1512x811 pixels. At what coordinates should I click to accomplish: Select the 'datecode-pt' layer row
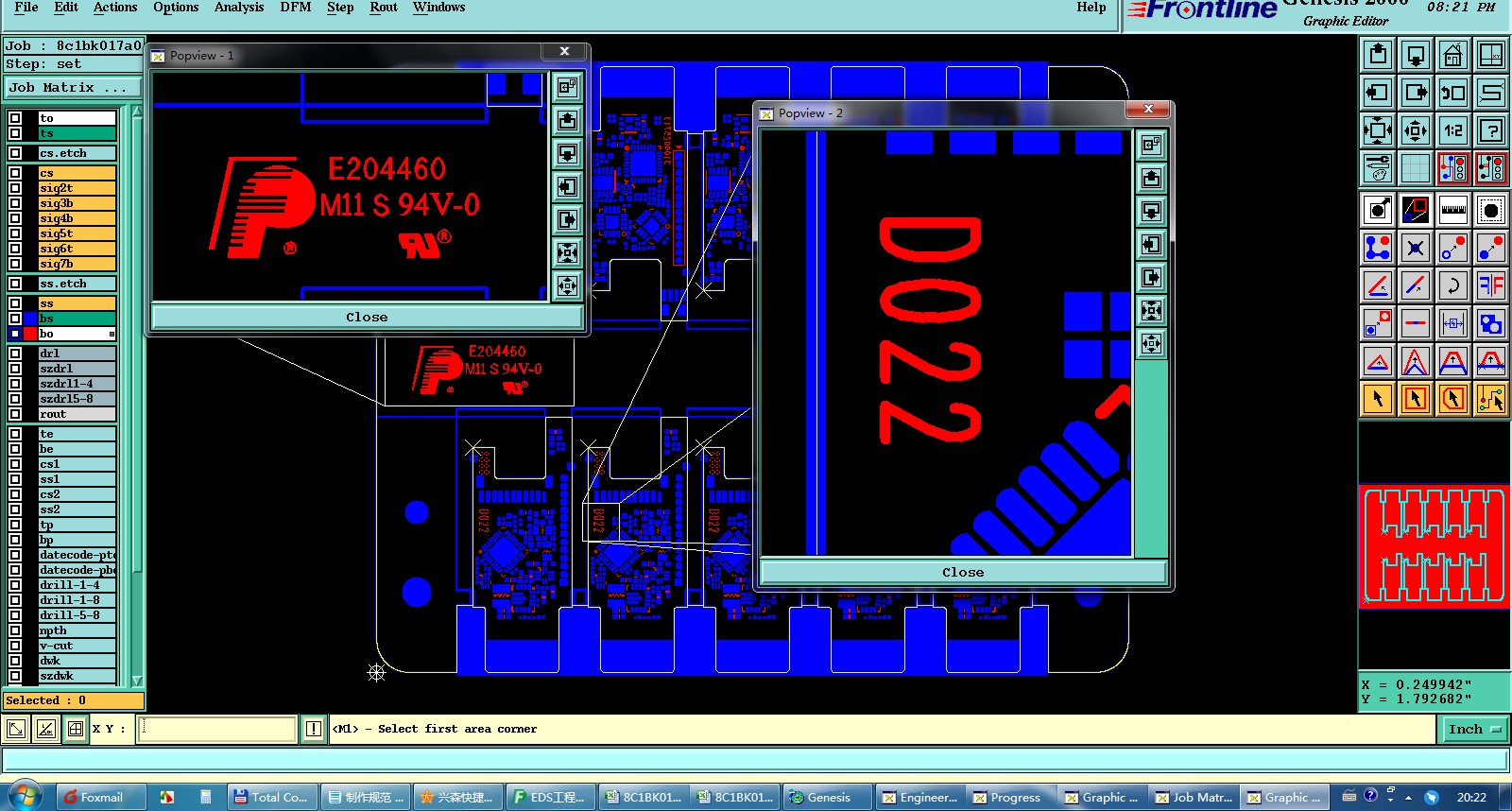pos(77,555)
